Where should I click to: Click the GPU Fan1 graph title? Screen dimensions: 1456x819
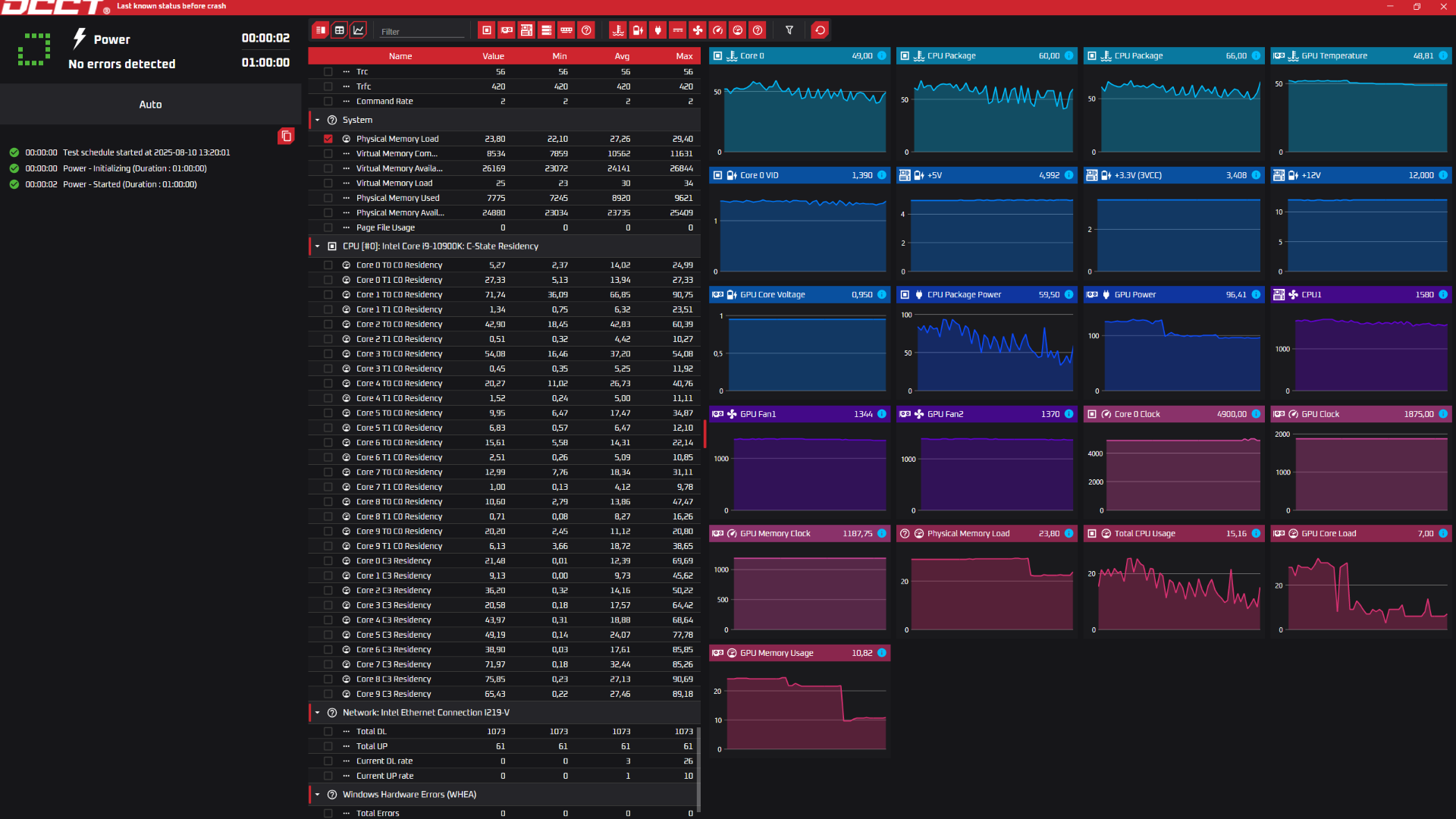coord(758,415)
